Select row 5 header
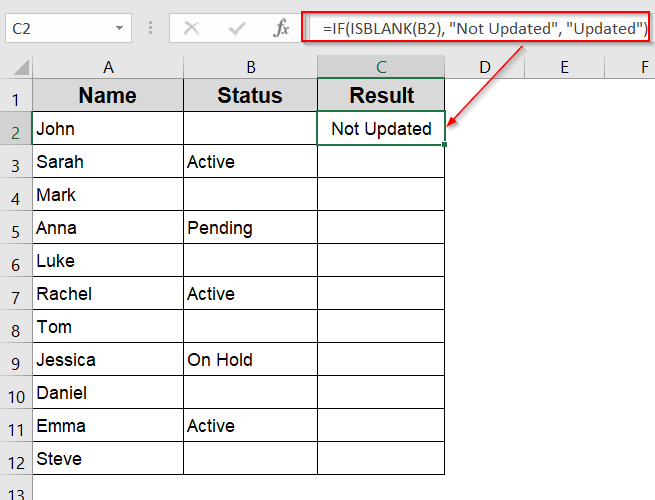Image resolution: width=655 pixels, height=500 pixels. click(16, 227)
